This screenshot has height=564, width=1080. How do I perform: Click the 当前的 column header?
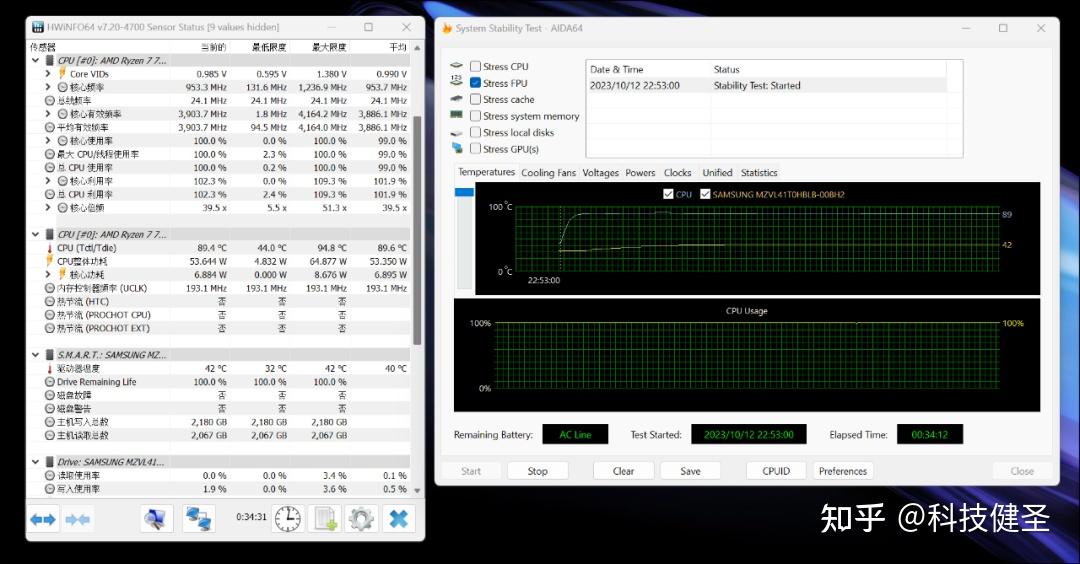click(x=213, y=48)
